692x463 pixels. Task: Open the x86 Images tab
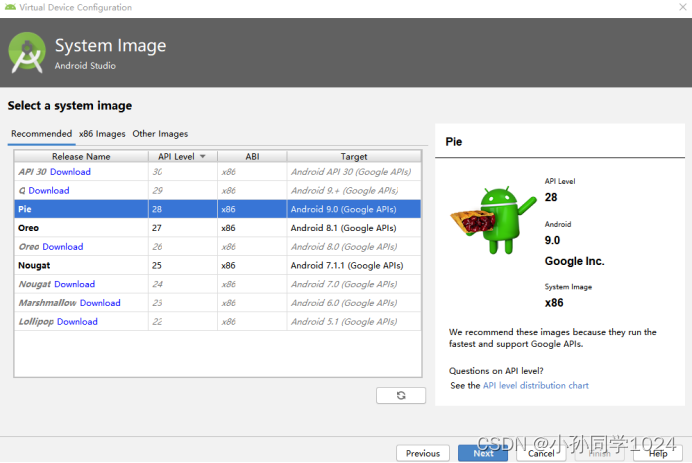[102, 133]
